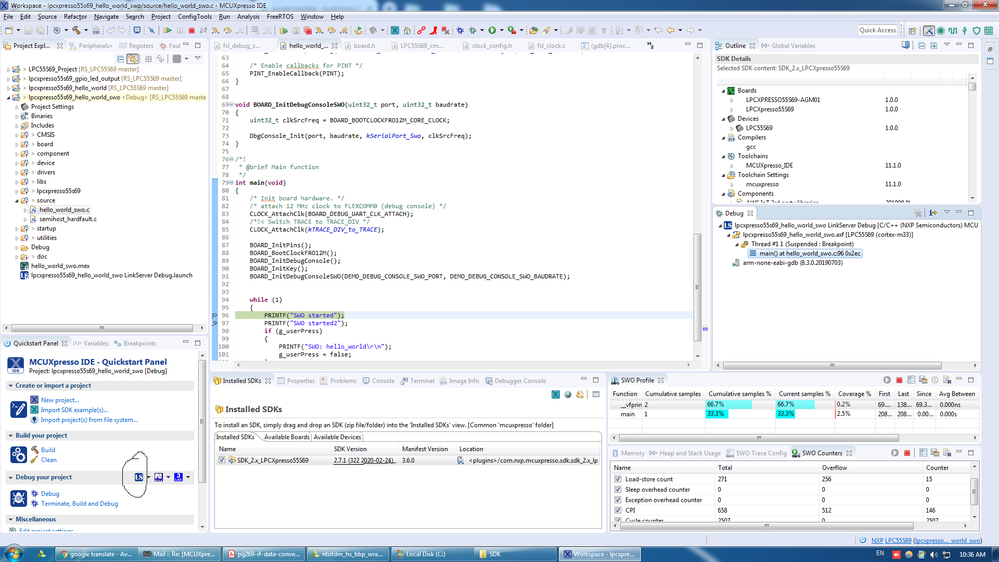Toggle the CPI counter checkbox
This screenshot has width=999, height=562.
coord(618,510)
